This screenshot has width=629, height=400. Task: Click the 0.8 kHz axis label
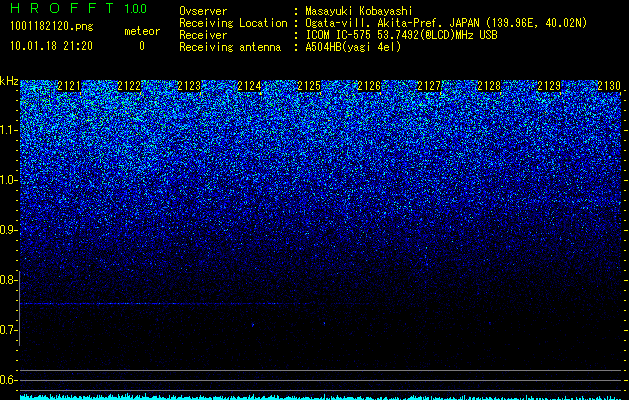pyautogui.click(x=9, y=280)
